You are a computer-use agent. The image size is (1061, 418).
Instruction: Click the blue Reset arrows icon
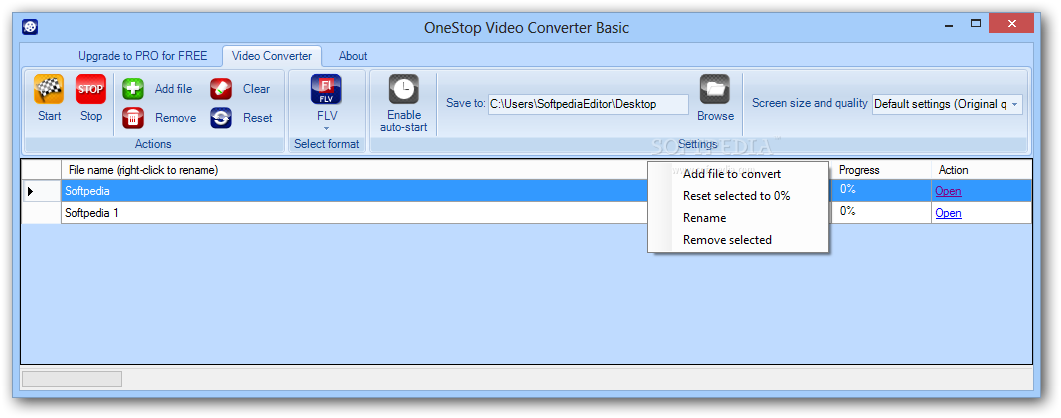click(x=221, y=118)
